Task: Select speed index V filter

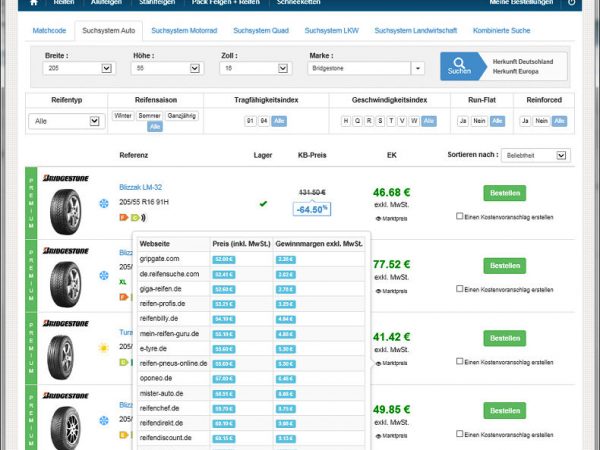Action: [402, 121]
